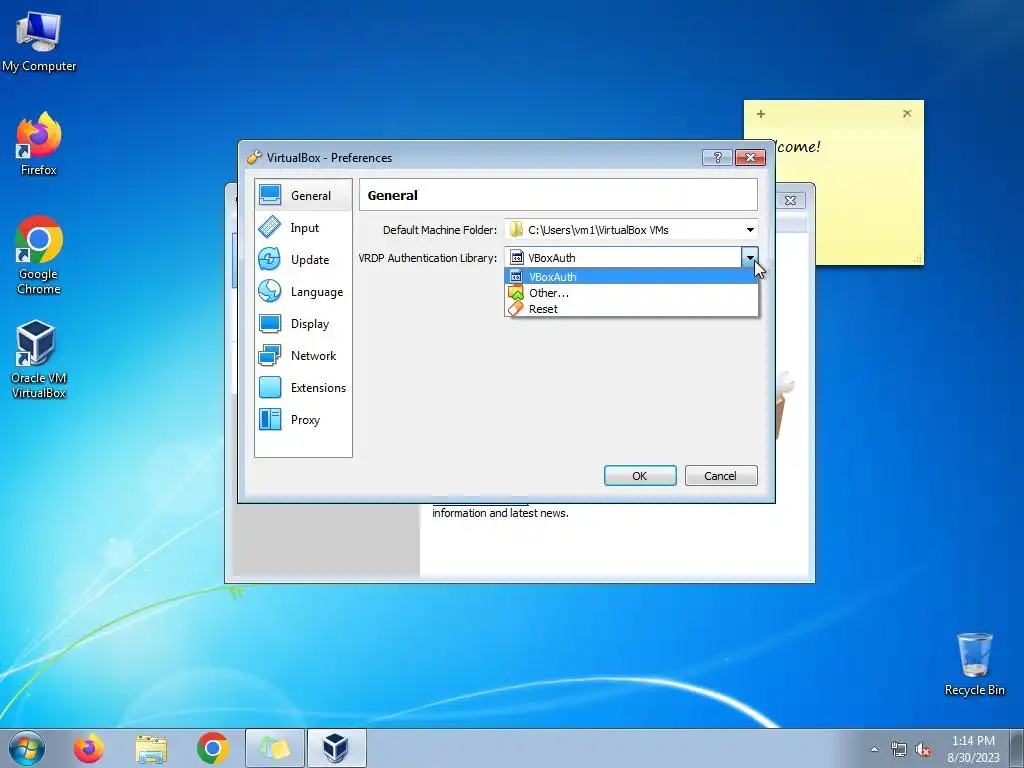
Task: Select the Google Chrome desktop shortcut
Action: click(39, 255)
